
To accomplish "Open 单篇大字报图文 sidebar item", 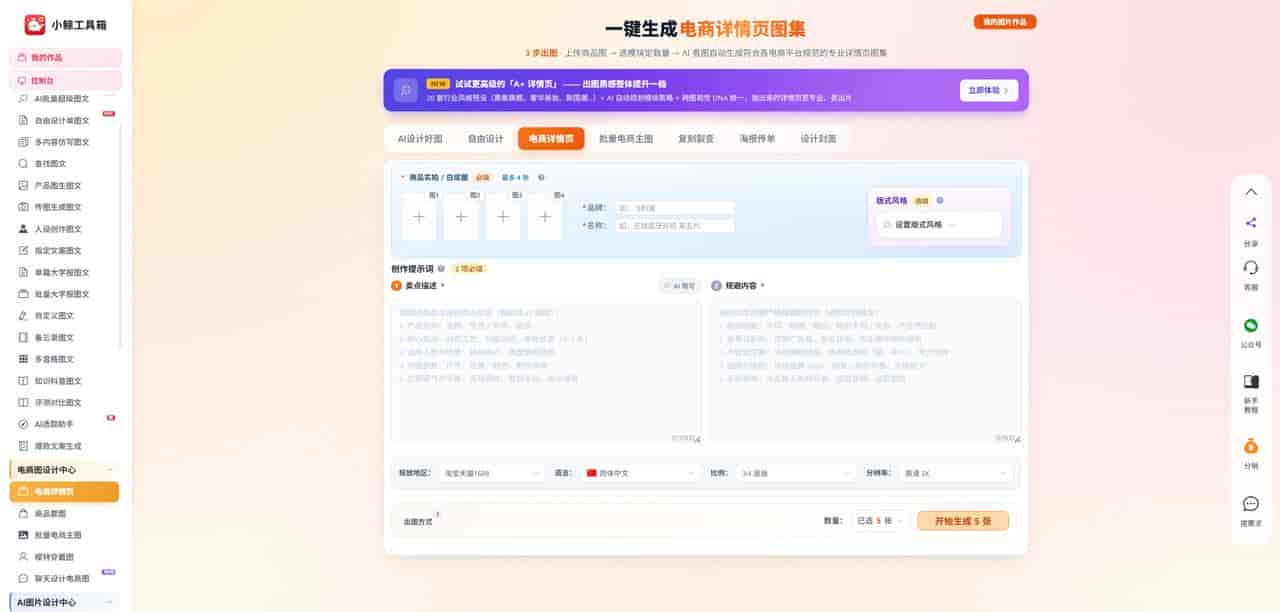I will point(64,272).
